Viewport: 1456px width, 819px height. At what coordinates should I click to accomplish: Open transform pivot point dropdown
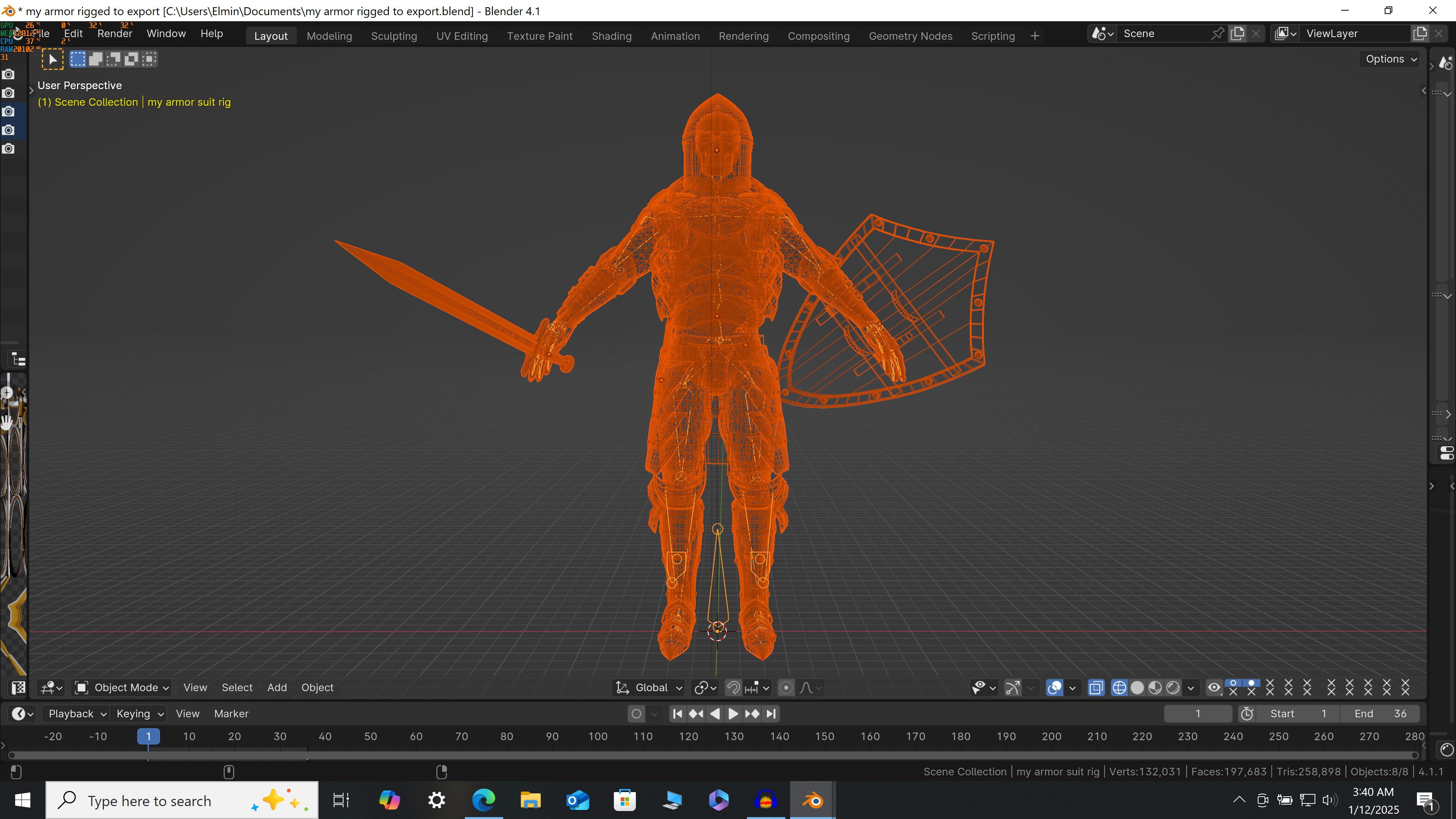[x=705, y=687]
